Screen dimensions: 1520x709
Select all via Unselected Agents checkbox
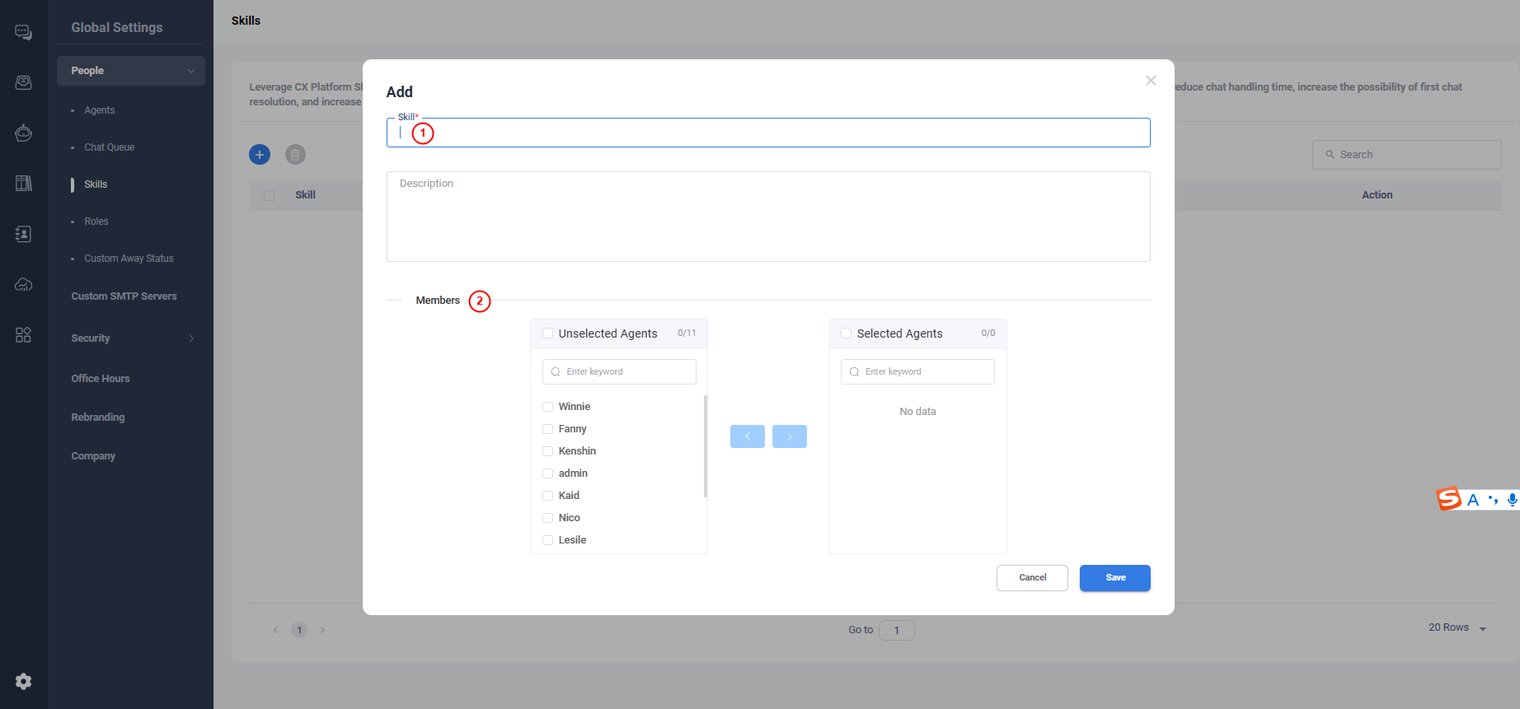[x=547, y=333]
